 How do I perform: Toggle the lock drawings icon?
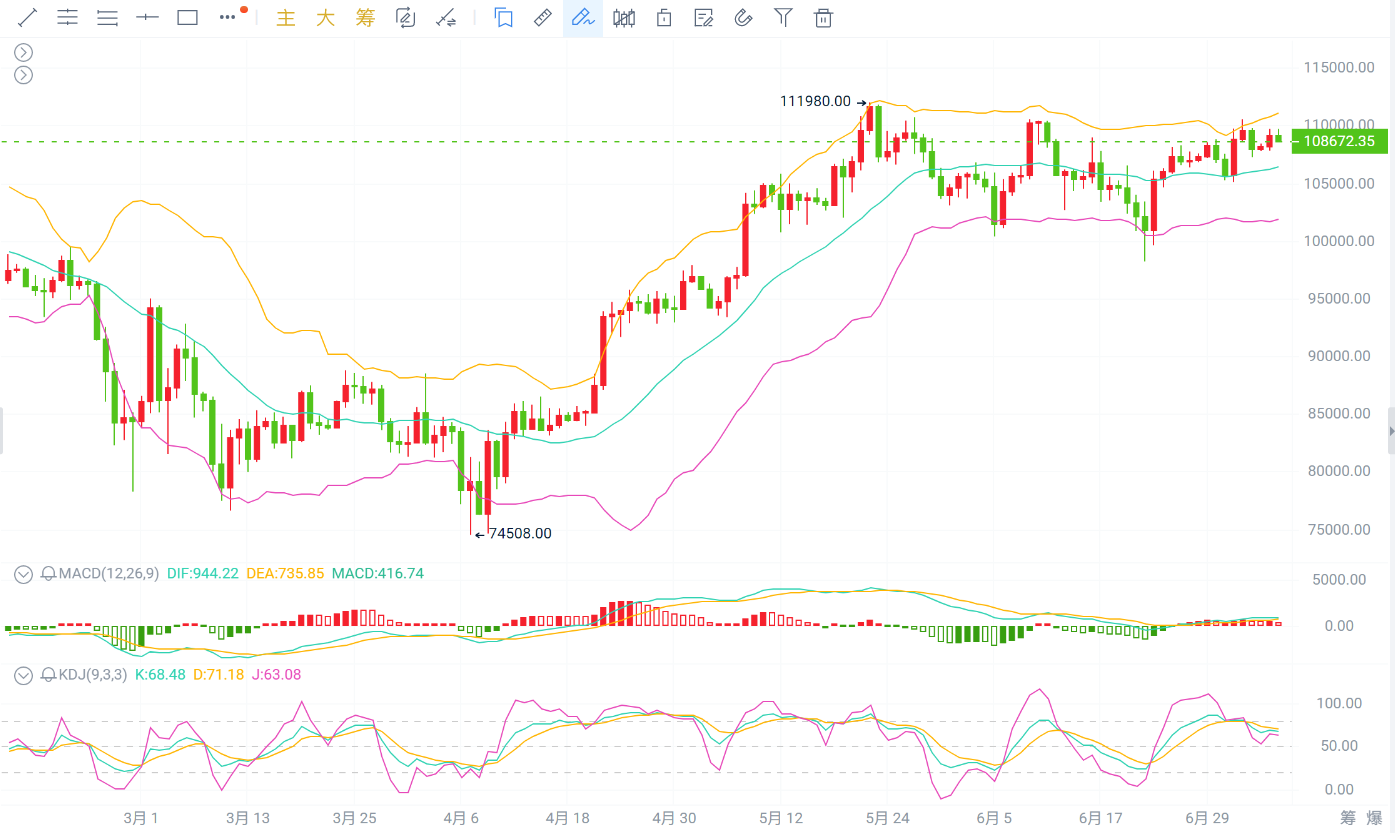663,17
